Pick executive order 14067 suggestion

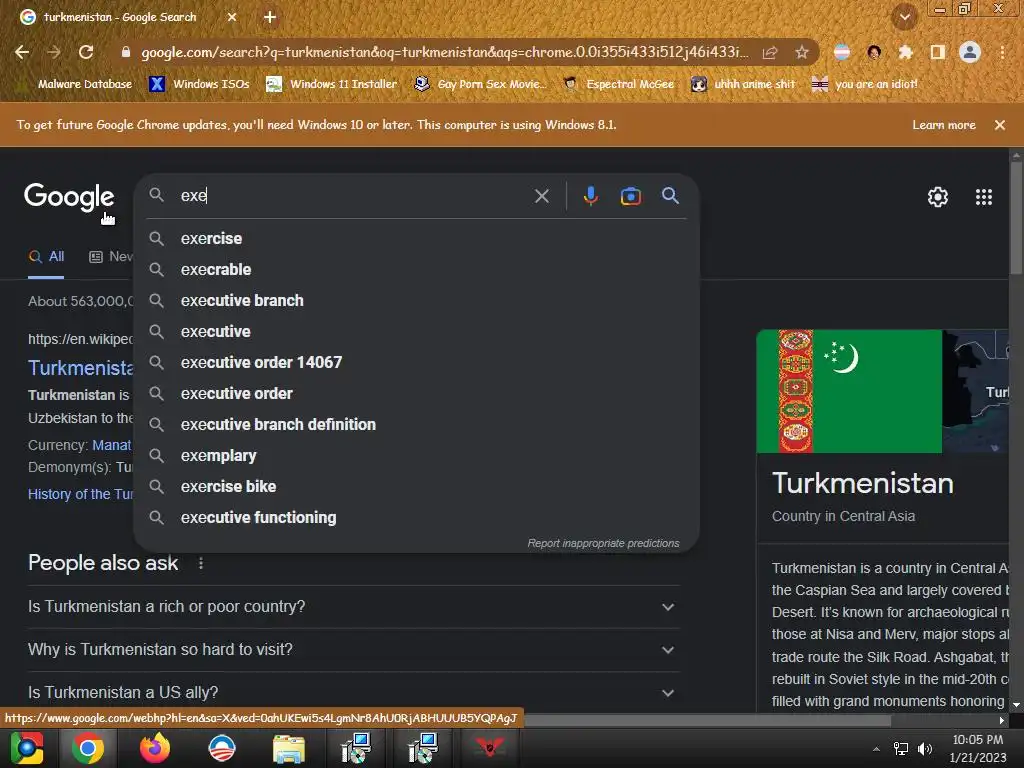(417, 362)
